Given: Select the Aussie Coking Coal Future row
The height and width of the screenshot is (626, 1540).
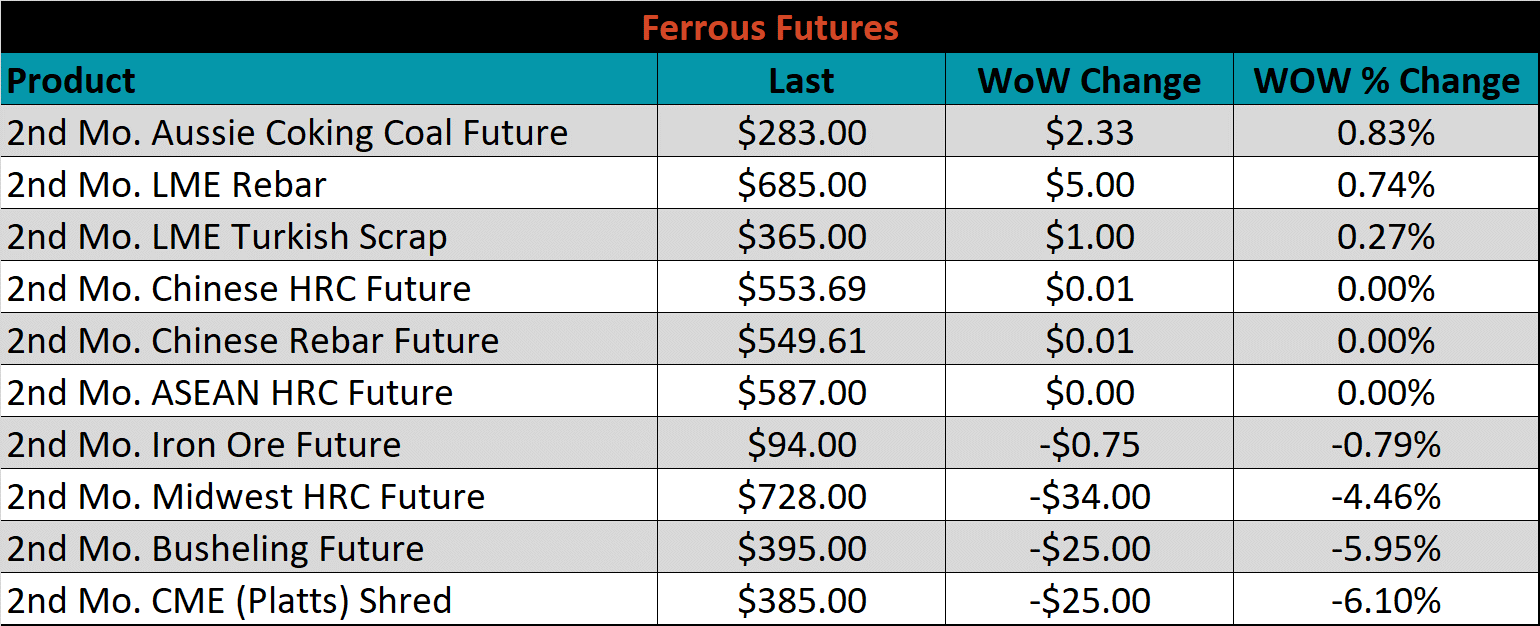Looking at the screenshot, I should click(770, 132).
